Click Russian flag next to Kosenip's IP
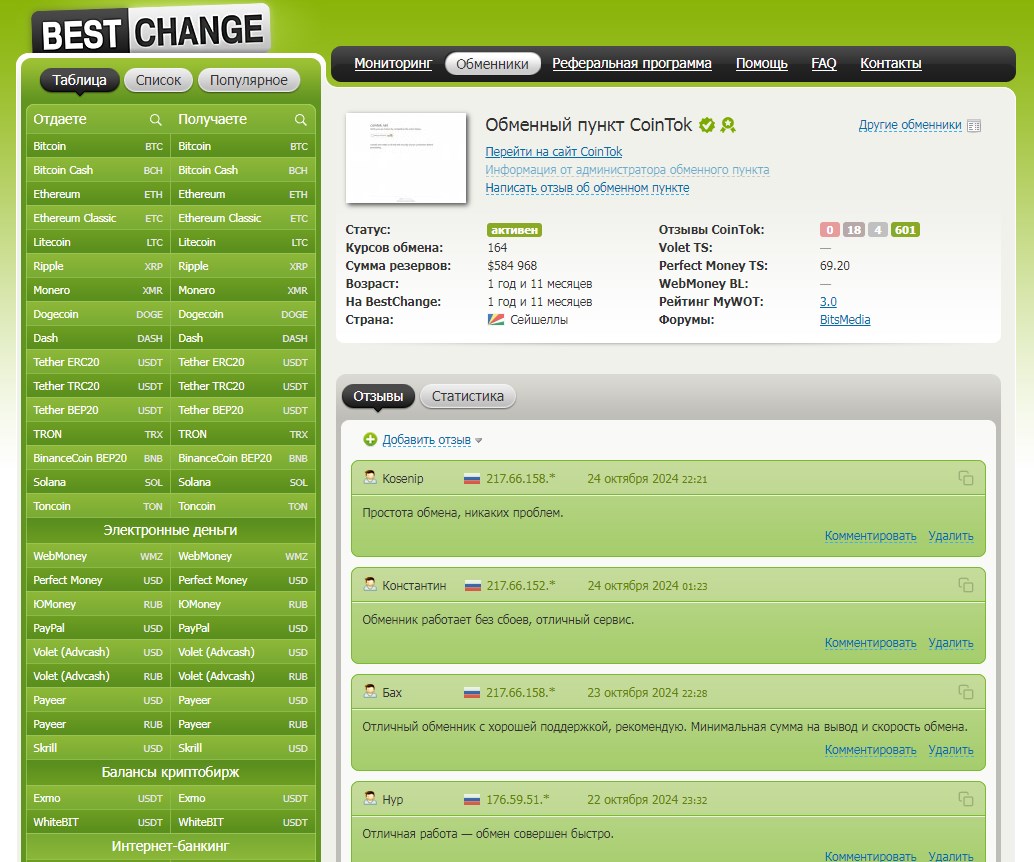Viewport: 1034px width, 862px height. (471, 479)
